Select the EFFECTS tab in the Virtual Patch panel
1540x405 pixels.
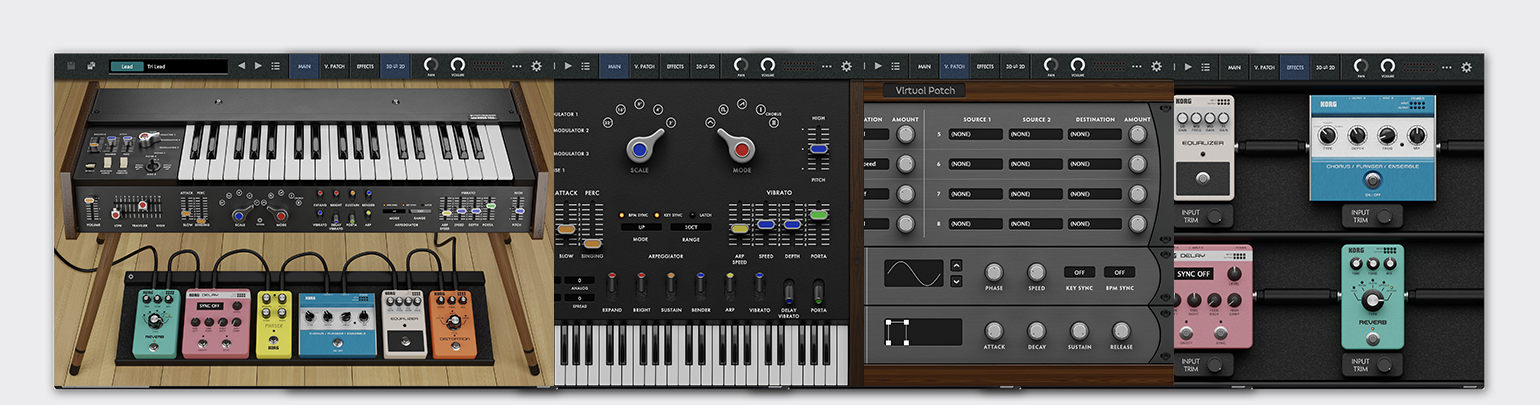click(985, 66)
